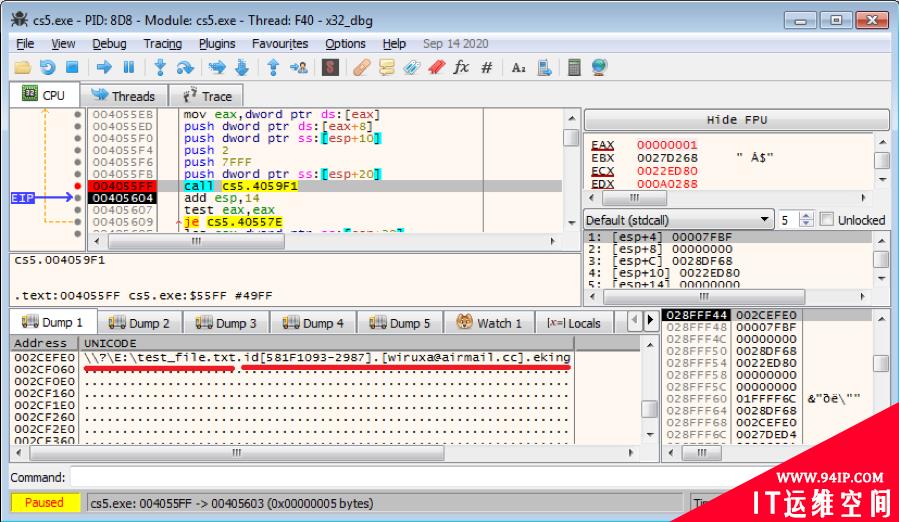The width and height of the screenshot is (899, 522).
Task: Switch to Dump 3 tab
Action: (x=226, y=323)
